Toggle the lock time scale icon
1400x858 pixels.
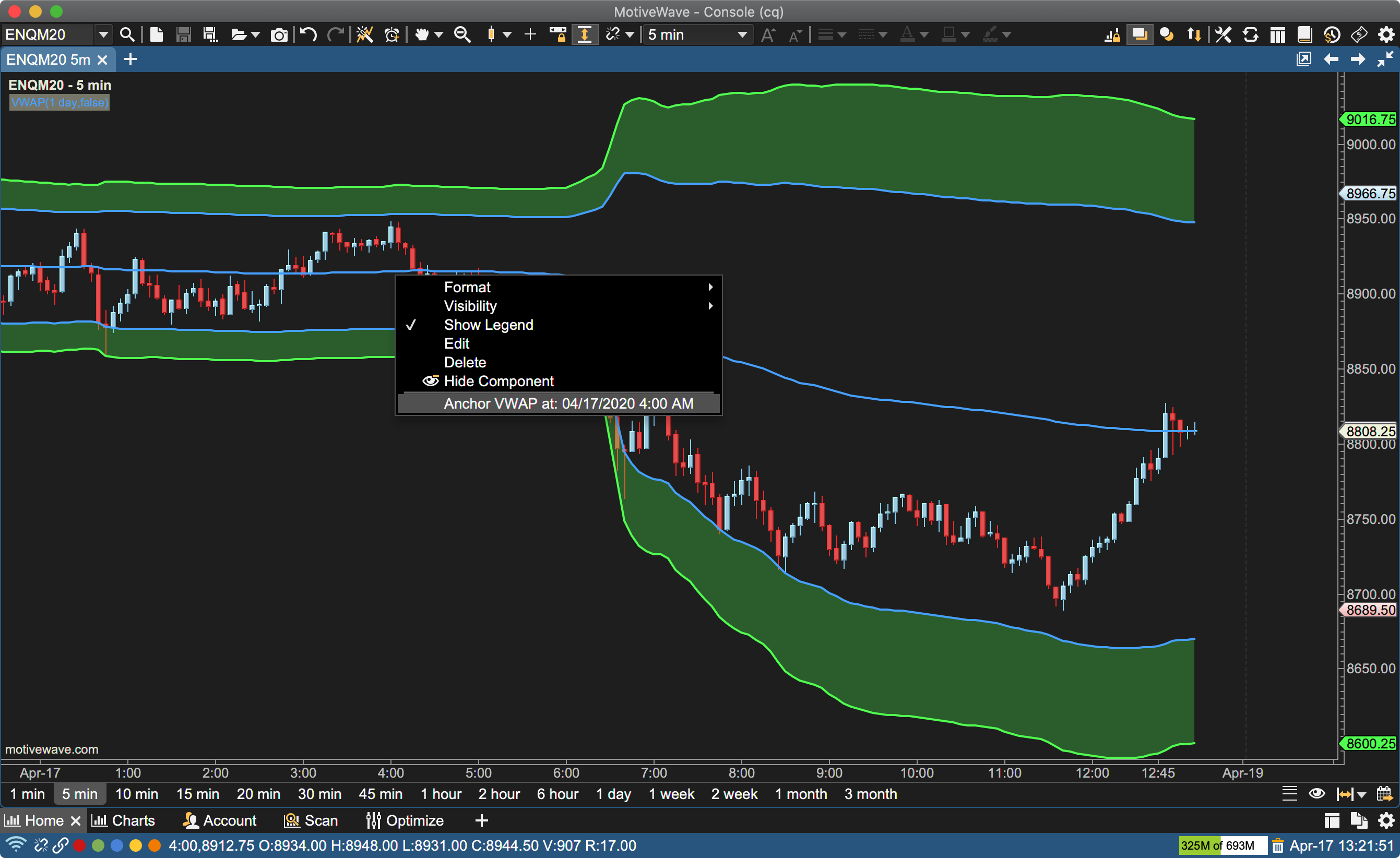pyautogui.click(x=558, y=35)
